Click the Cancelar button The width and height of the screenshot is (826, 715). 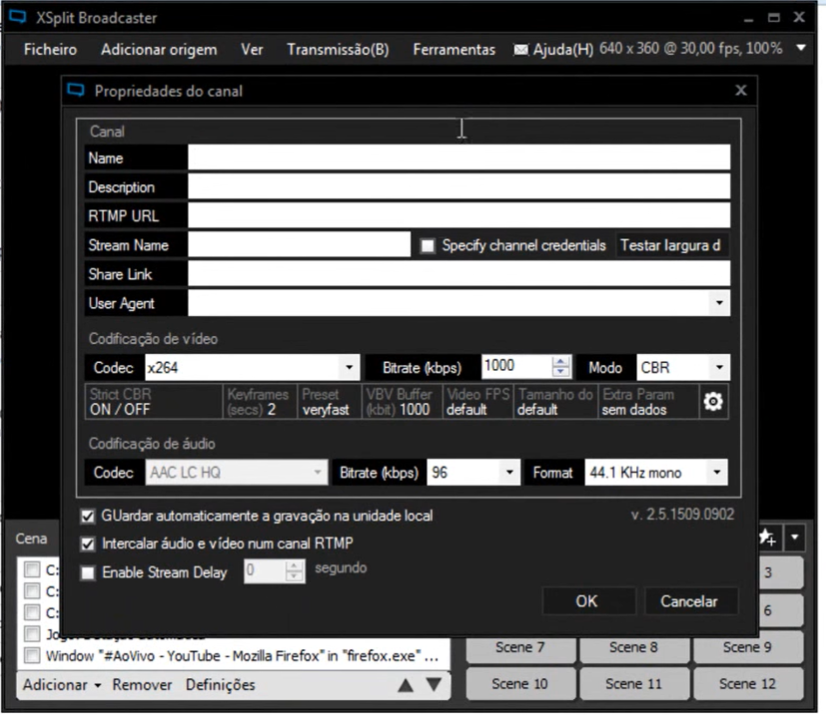tap(690, 601)
